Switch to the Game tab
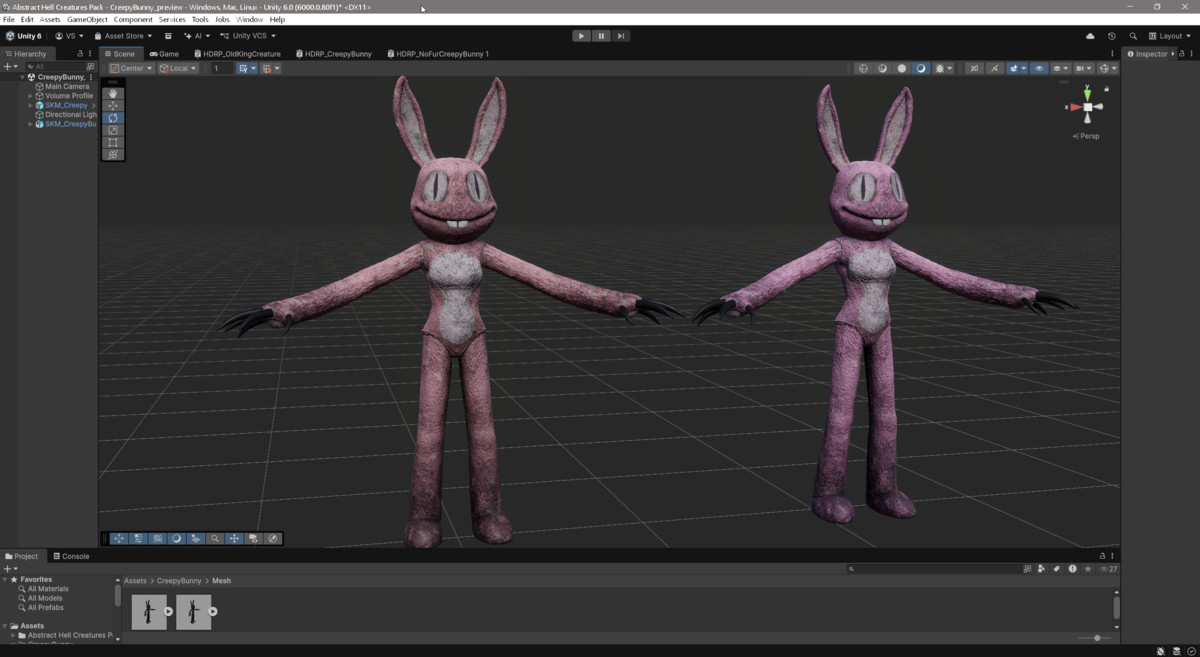Image resolution: width=1200 pixels, height=657 pixels. pos(164,54)
